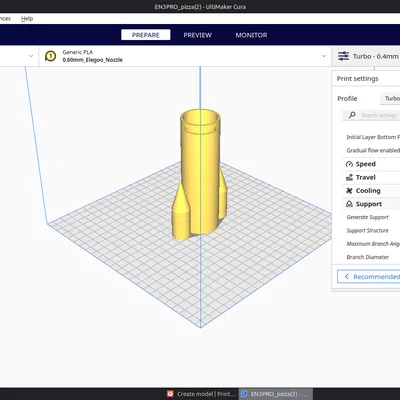Click the Cura taskbar icon
Screen dimensions: 400x400
click(244, 394)
